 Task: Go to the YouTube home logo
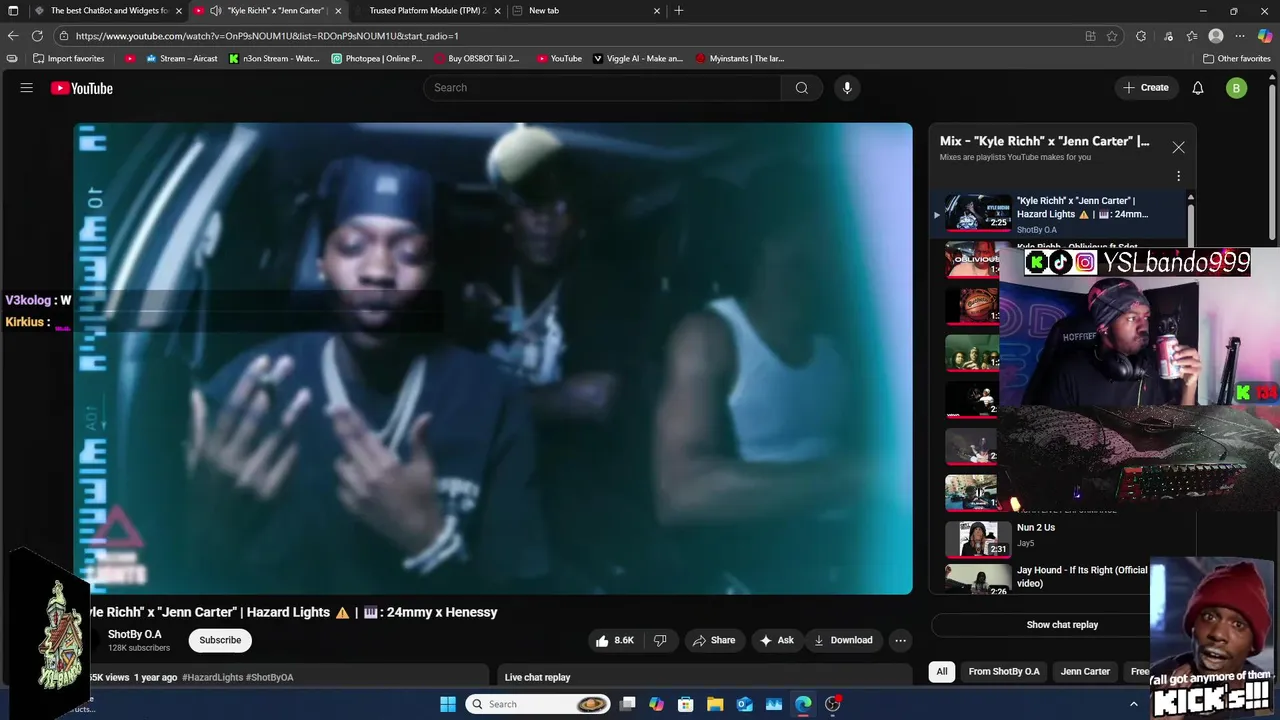pyautogui.click(x=82, y=88)
